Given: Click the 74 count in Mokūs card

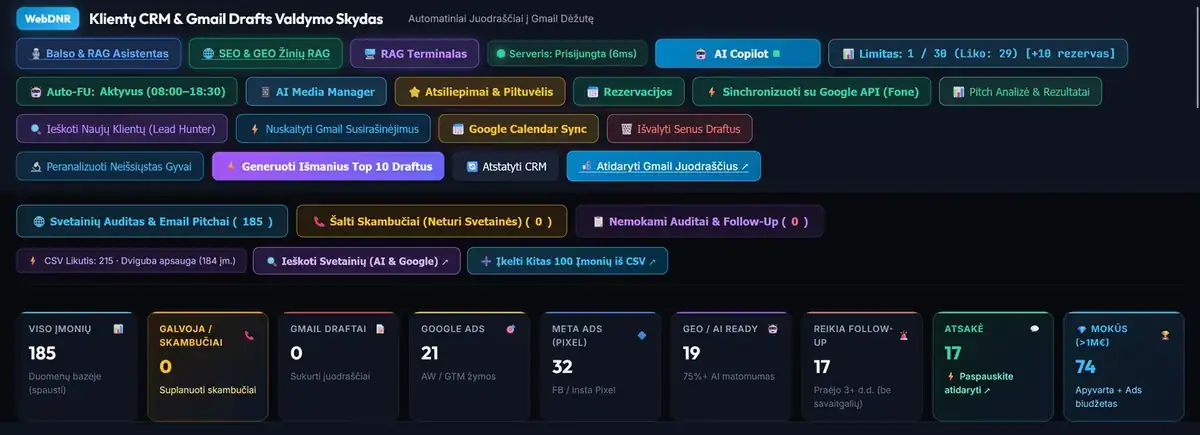Looking at the screenshot, I should 1085,367.
